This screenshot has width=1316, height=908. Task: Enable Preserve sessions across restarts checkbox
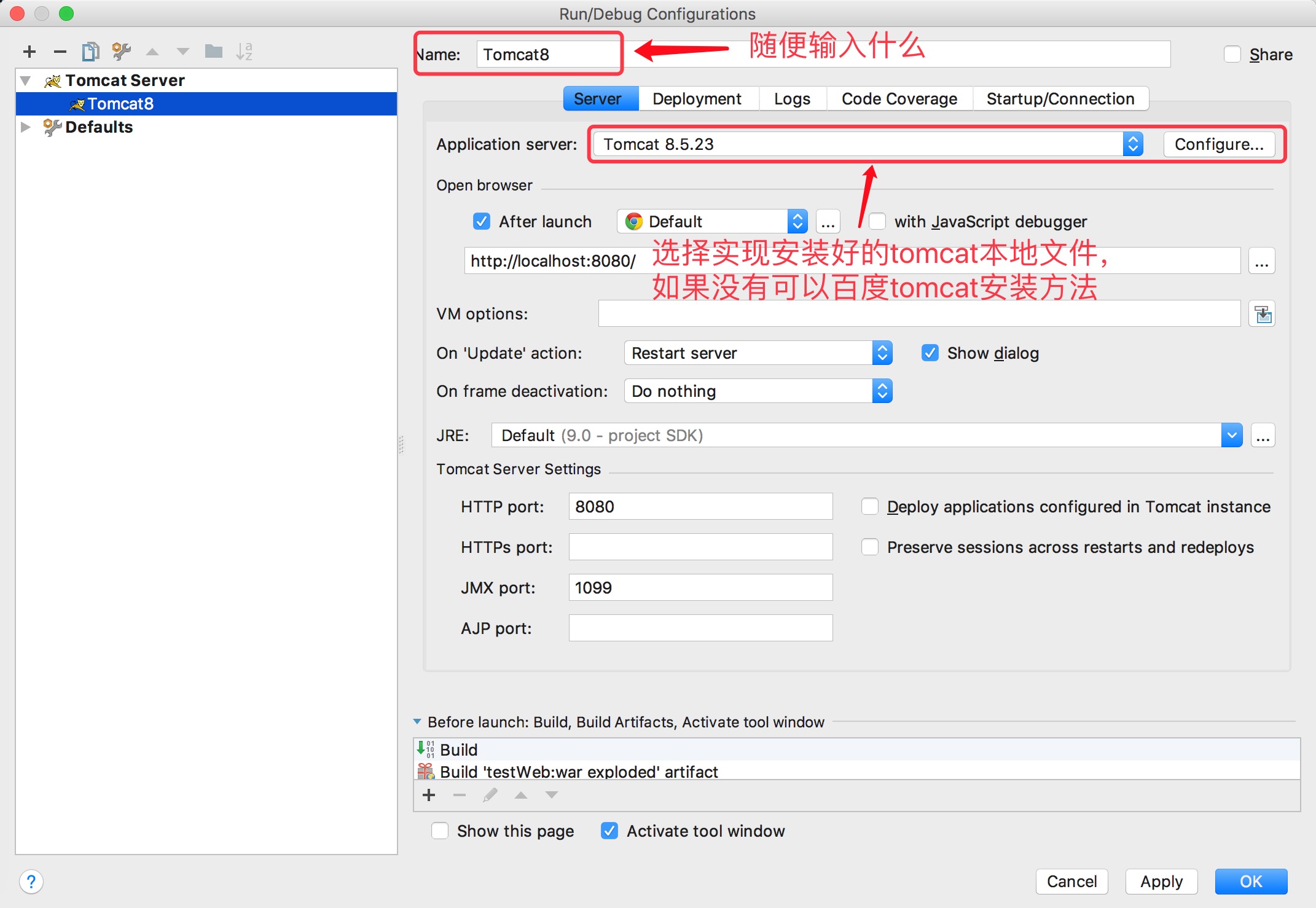pyautogui.click(x=870, y=547)
